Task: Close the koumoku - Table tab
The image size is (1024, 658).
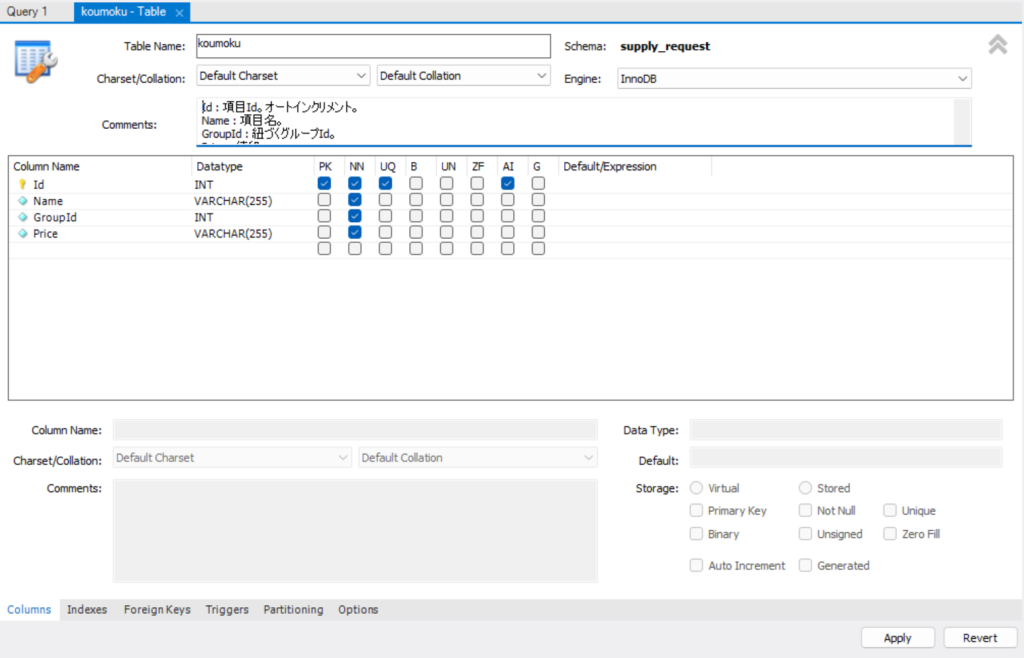Action: pyautogui.click(x=179, y=13)
